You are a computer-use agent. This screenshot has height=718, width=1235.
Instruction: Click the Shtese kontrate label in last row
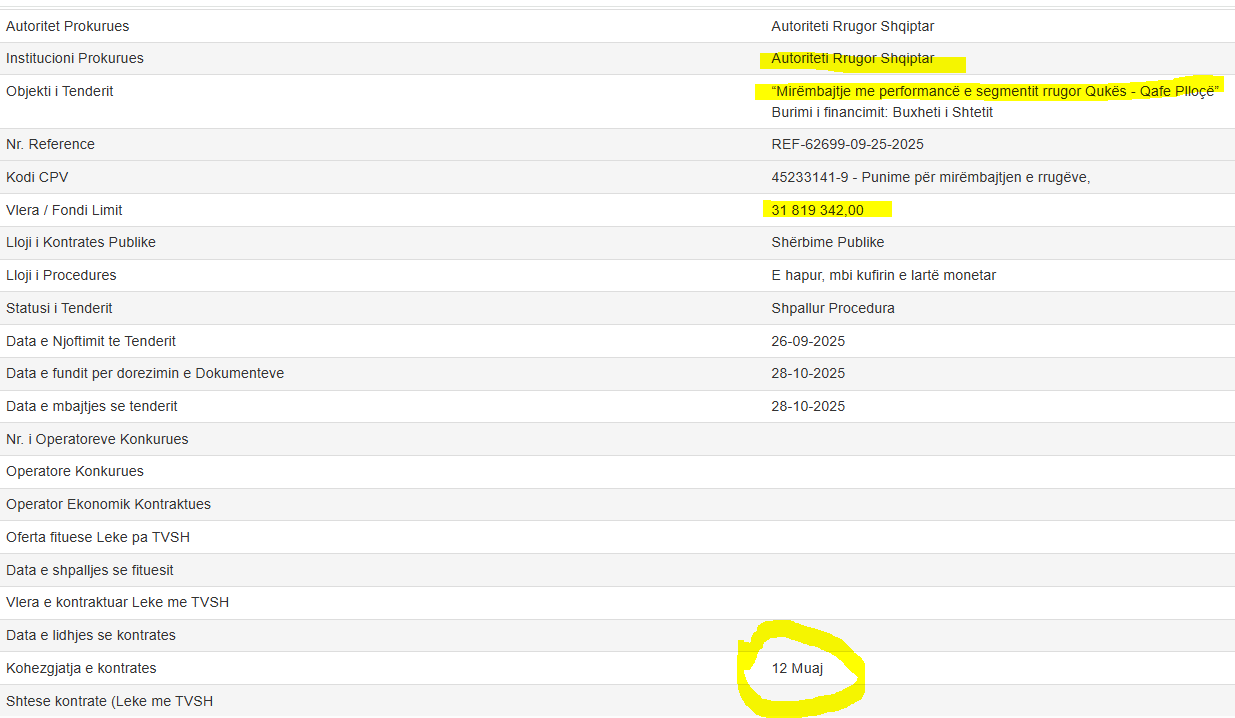(109, 701)
